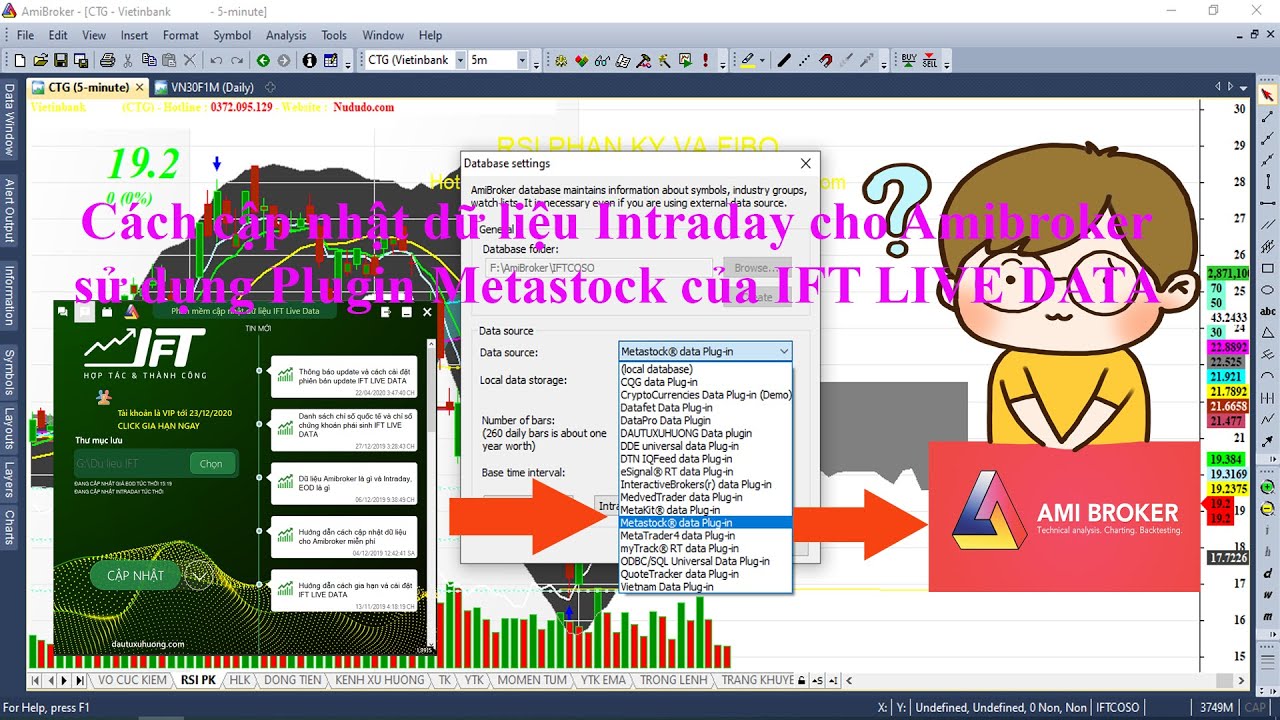Image resolution: width=1280 pixels, height=720 pixels.
Task: Expand the 5m interval combo box
Action: [x=521, y=60]
